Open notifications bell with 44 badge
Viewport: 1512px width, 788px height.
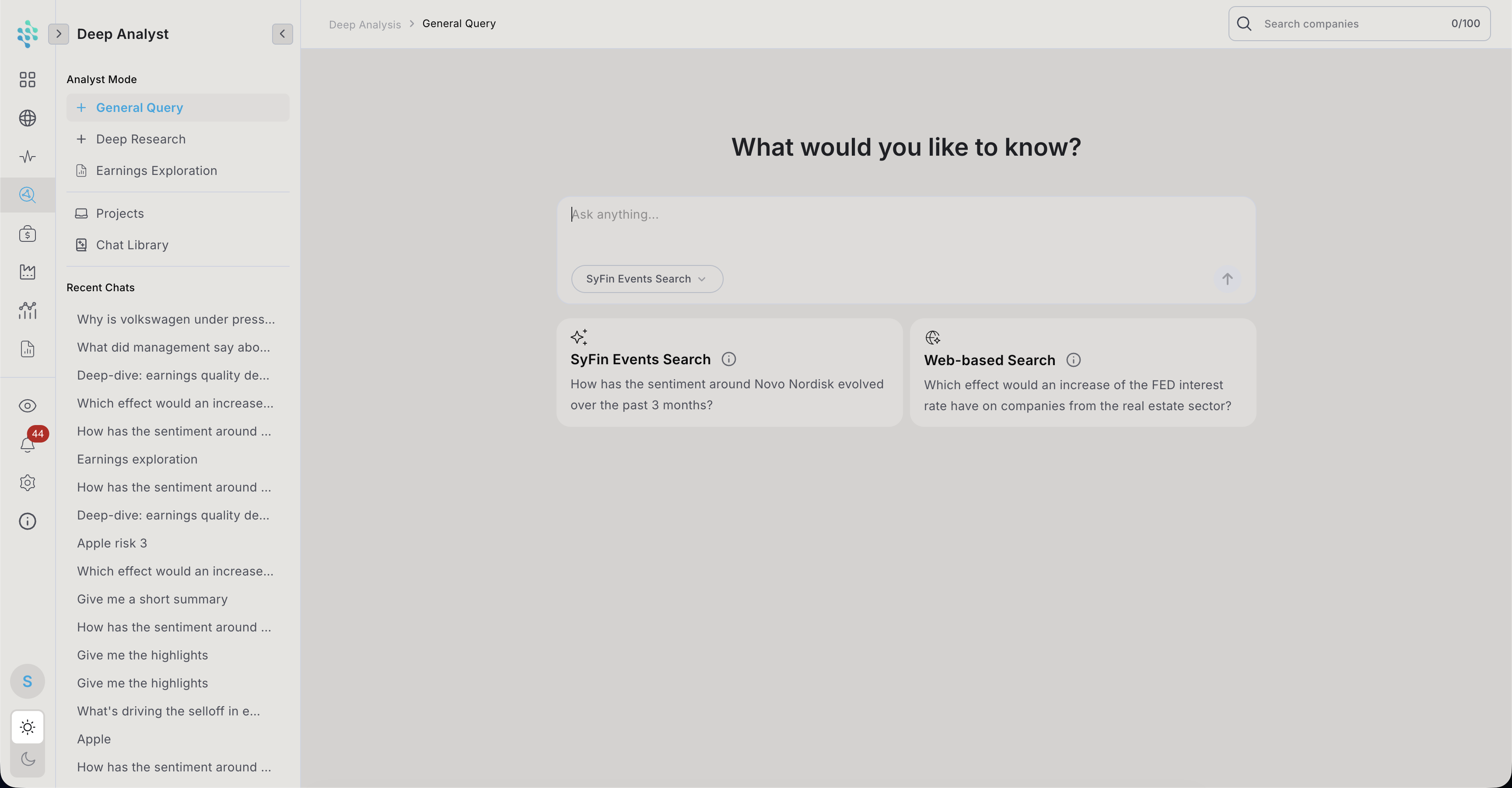coord(28,444)
